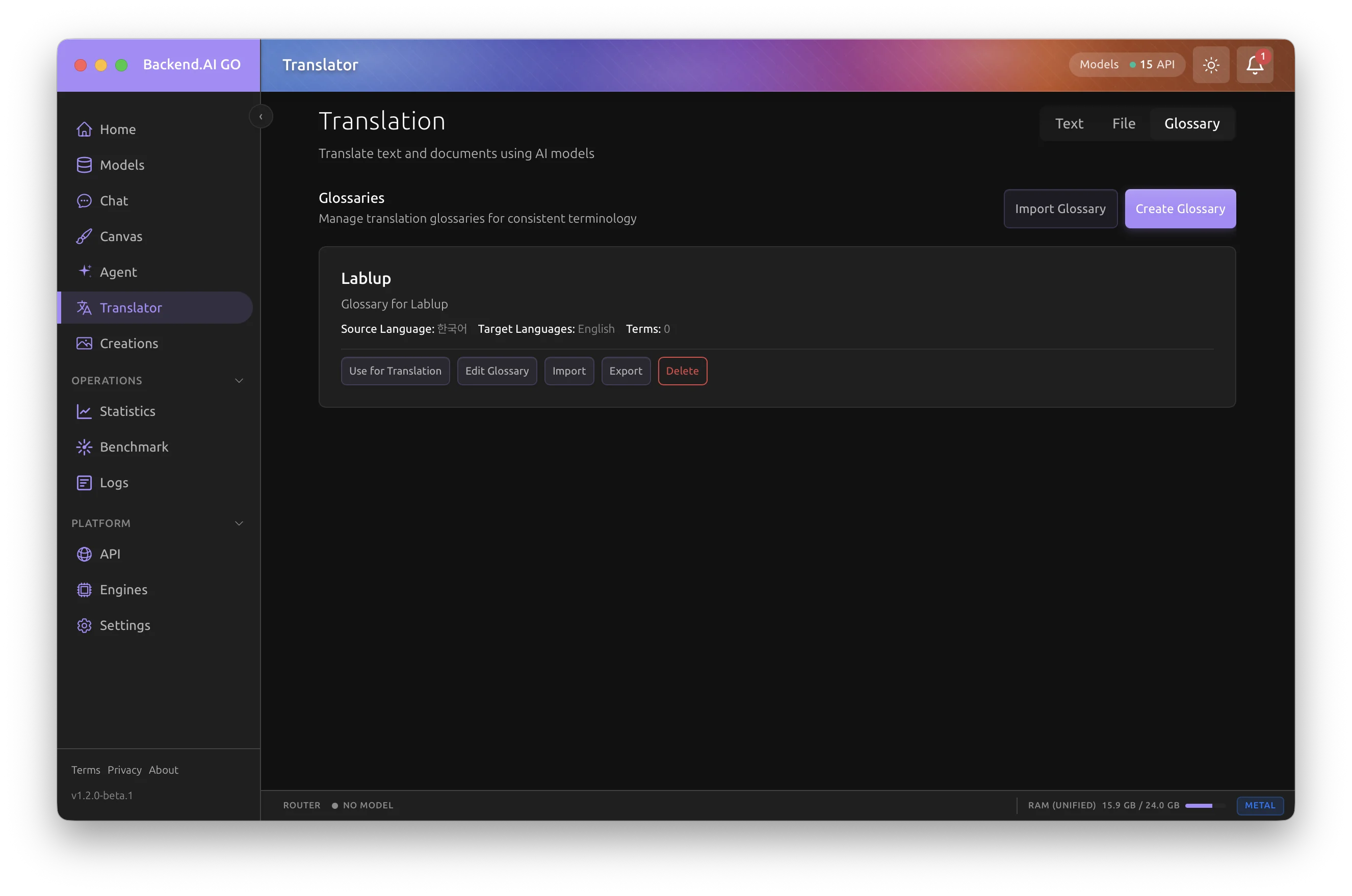Click the Home icon in sidebar

pos(84,130)
